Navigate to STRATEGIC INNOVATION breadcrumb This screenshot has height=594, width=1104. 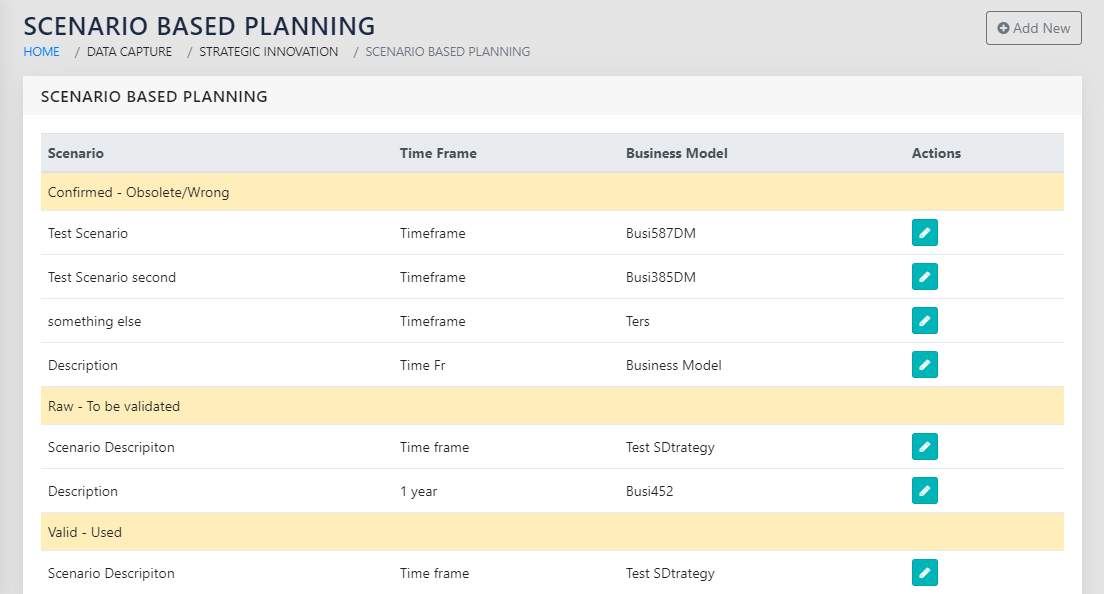268,51
